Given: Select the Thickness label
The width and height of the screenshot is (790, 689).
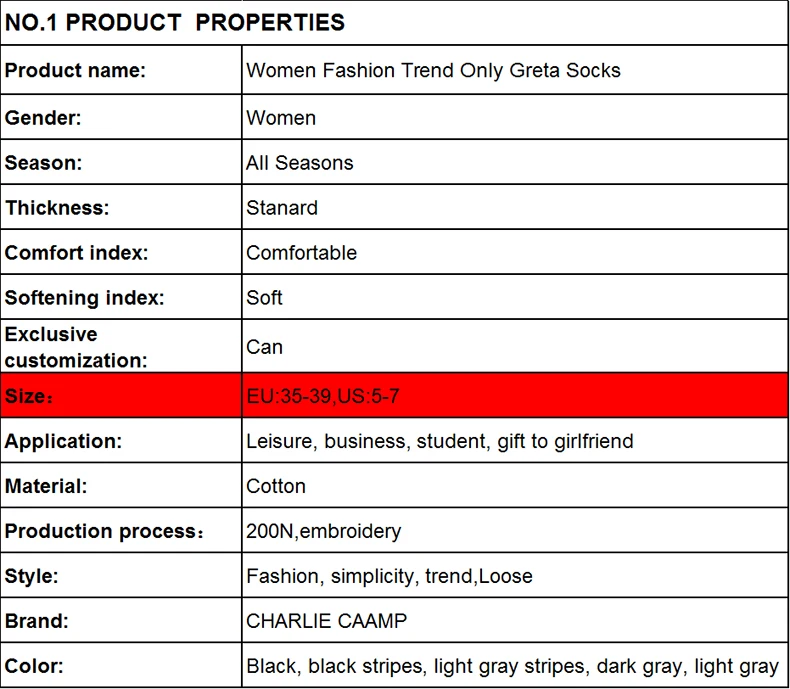Looking at the screenshot, I should click(x=57, y=208).
